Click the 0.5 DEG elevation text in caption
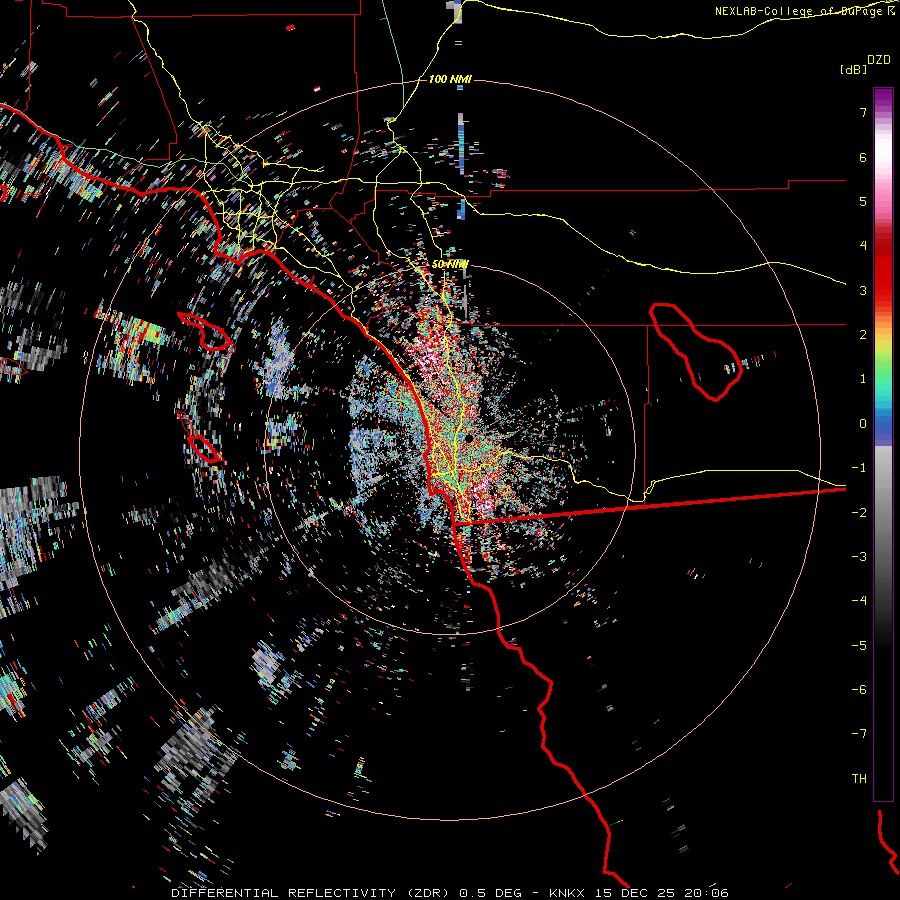The image size is (900, 900). [x=490, y=893]
